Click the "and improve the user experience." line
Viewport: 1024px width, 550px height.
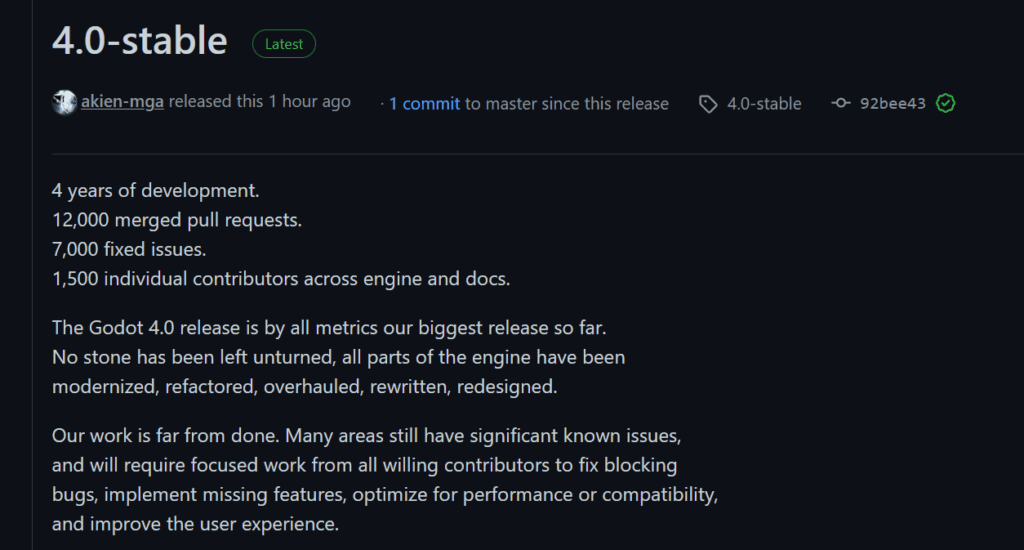196,524
